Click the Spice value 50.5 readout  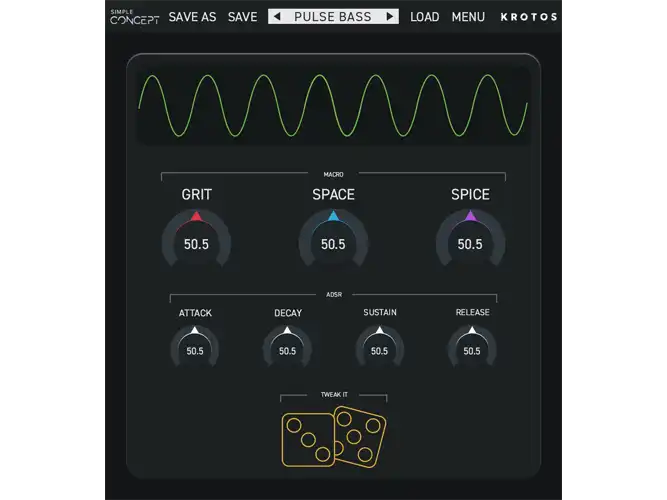pyautogui.click(x=470, y=244)
